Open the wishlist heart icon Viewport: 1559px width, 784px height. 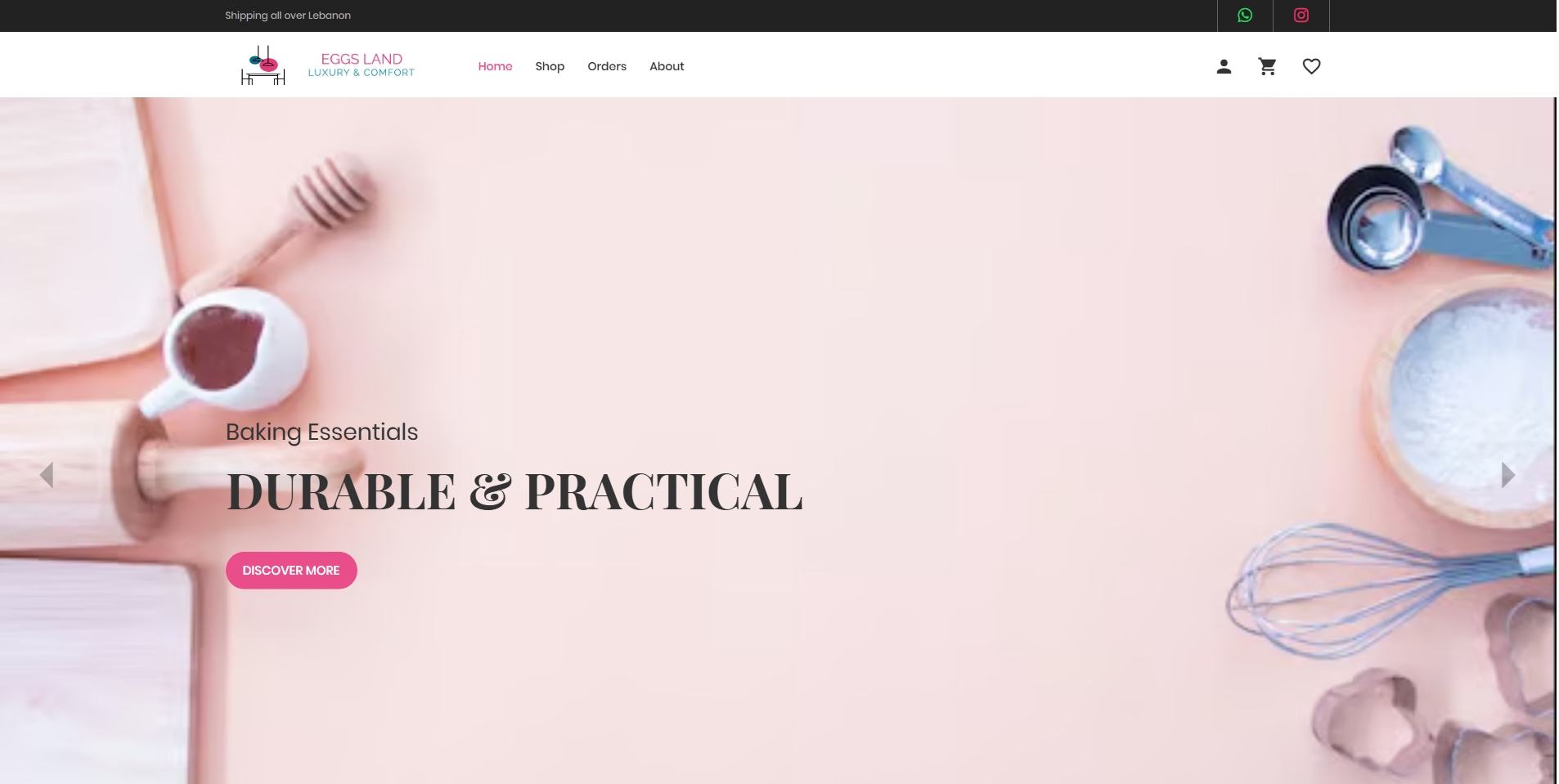tap(1311, 67)
